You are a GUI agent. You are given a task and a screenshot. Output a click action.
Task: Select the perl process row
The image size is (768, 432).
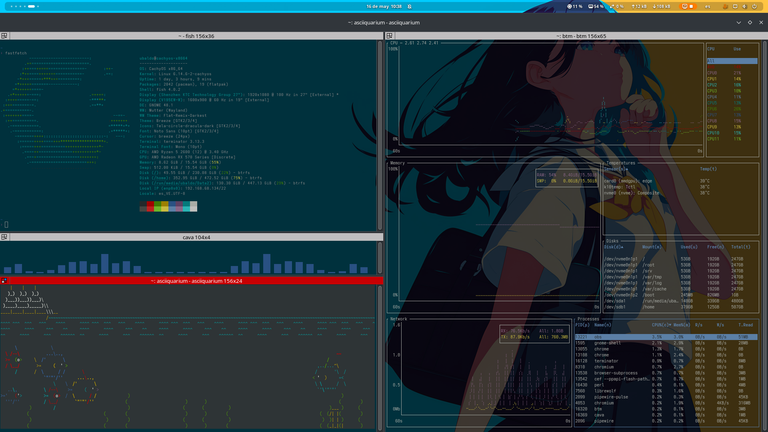[666, 385]
